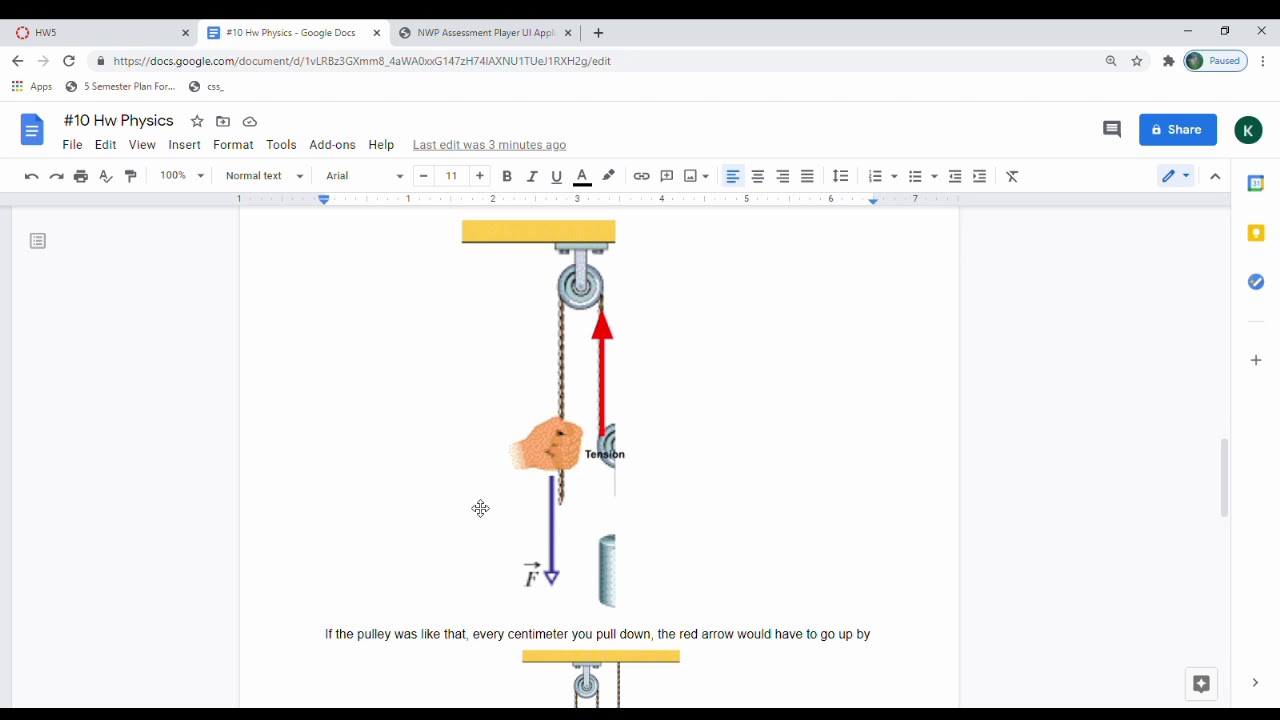Open the Format menu
1280x720 pixels.
[x=233, y=145]
